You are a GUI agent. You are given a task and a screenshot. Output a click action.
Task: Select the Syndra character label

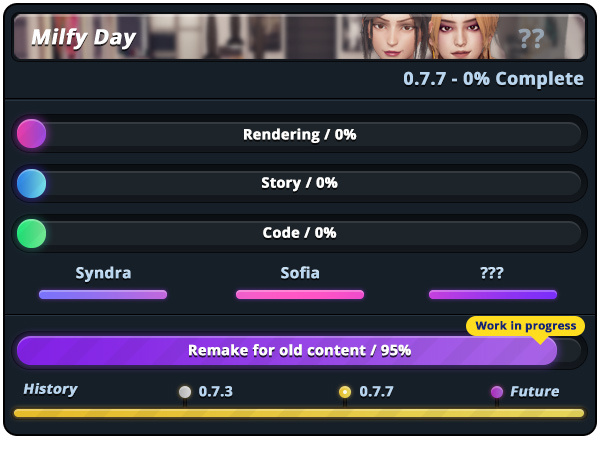[103, 273]
